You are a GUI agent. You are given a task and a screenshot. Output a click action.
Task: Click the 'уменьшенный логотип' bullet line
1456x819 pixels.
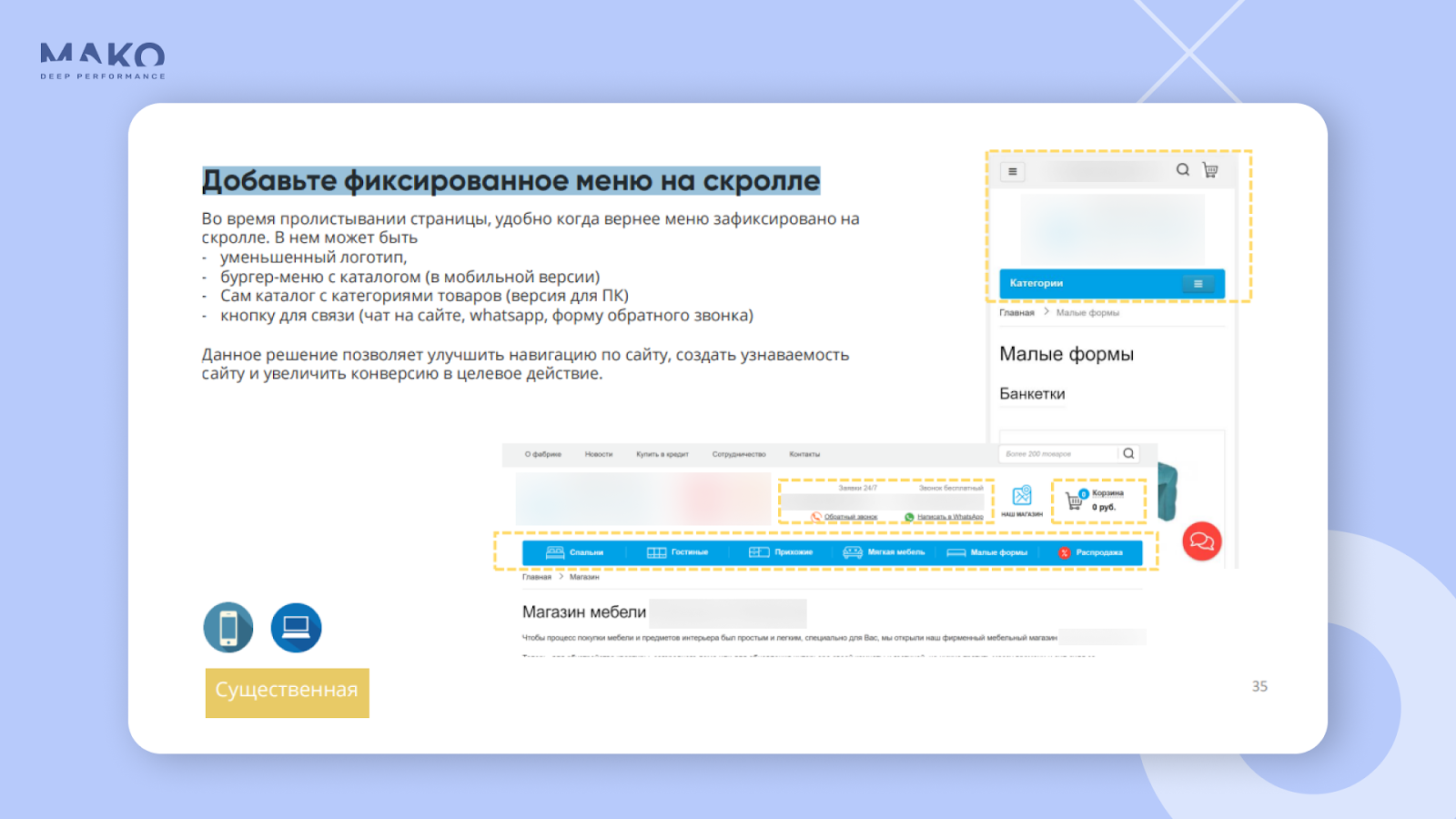click(313, 258)
